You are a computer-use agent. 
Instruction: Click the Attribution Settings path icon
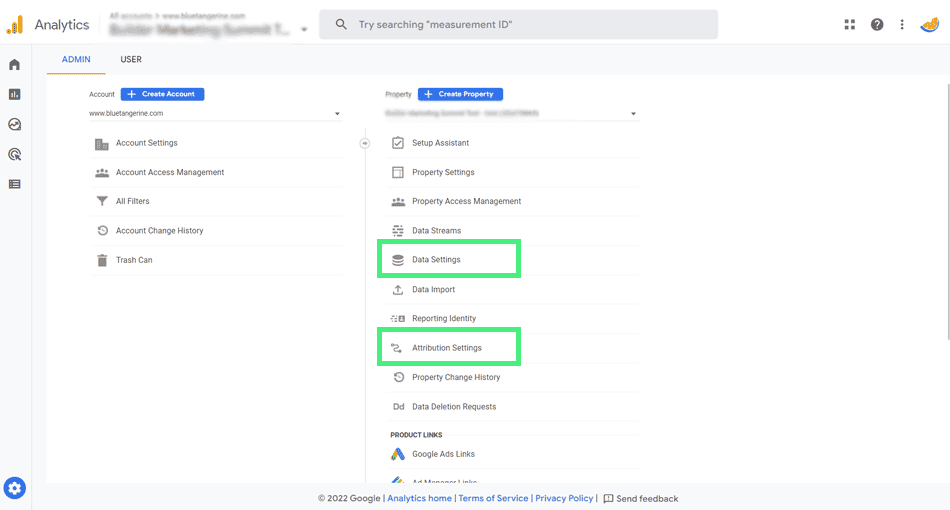[396, 348]
